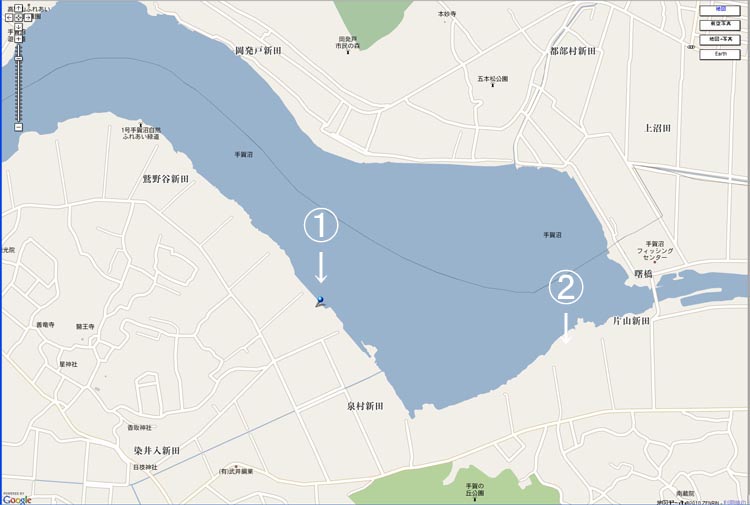Click the 手賀沼フィッシングセンター map label
The width and height of the screenshot is (750, 505).
click(x=655, y=251)
